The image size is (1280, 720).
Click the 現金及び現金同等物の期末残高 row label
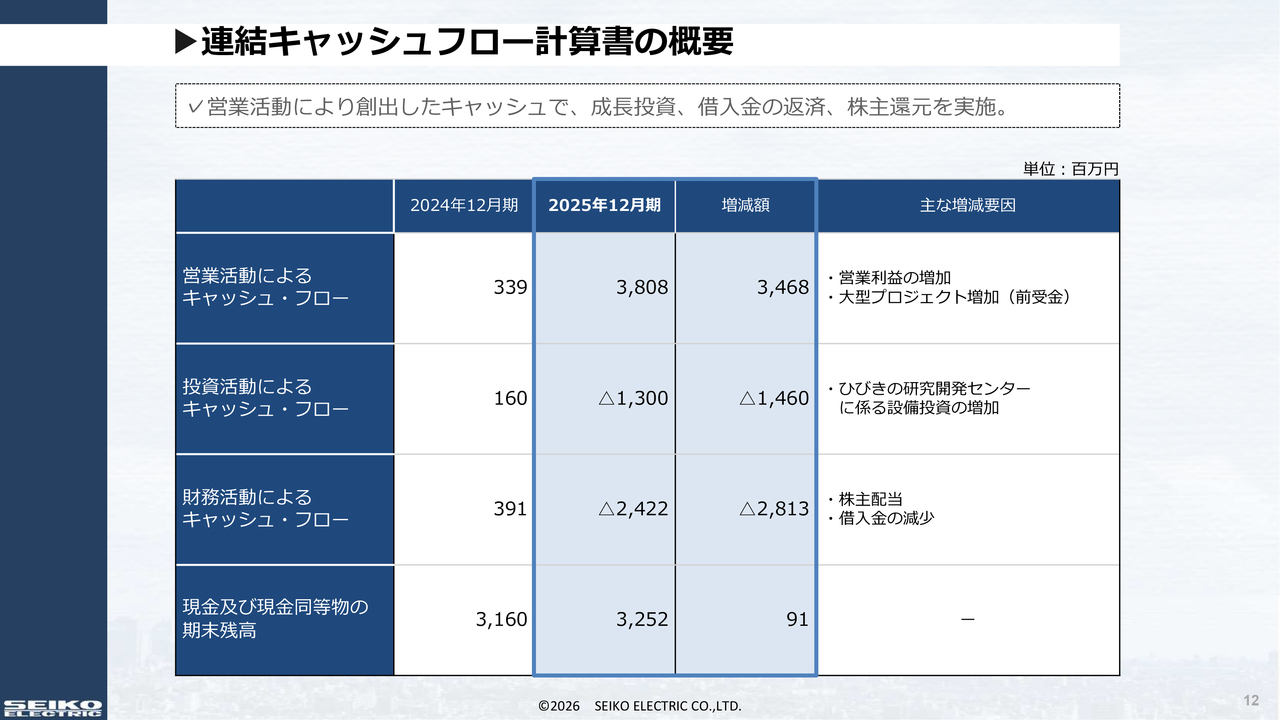[x=275, y=619]
